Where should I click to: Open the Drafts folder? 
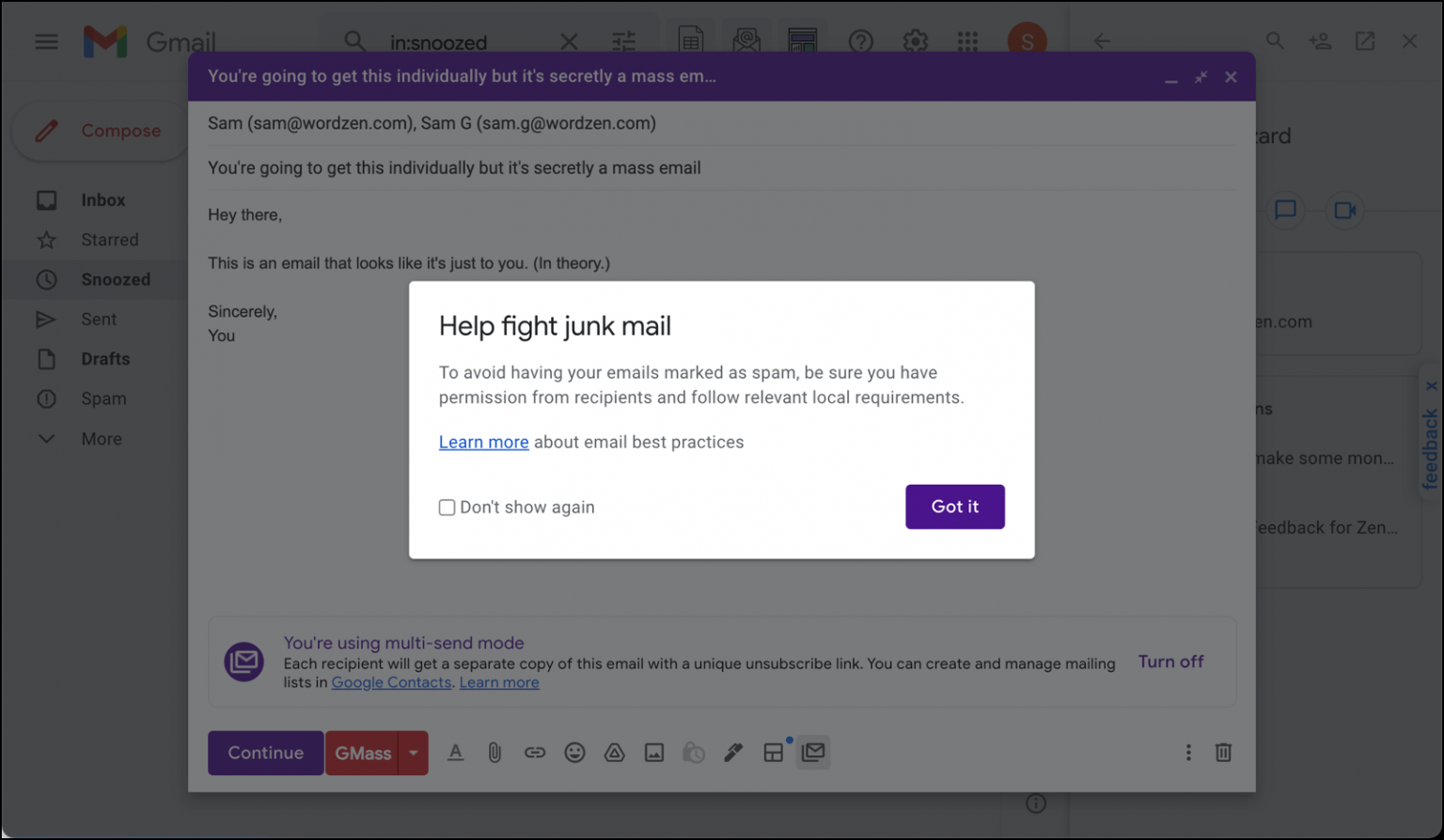105,359
